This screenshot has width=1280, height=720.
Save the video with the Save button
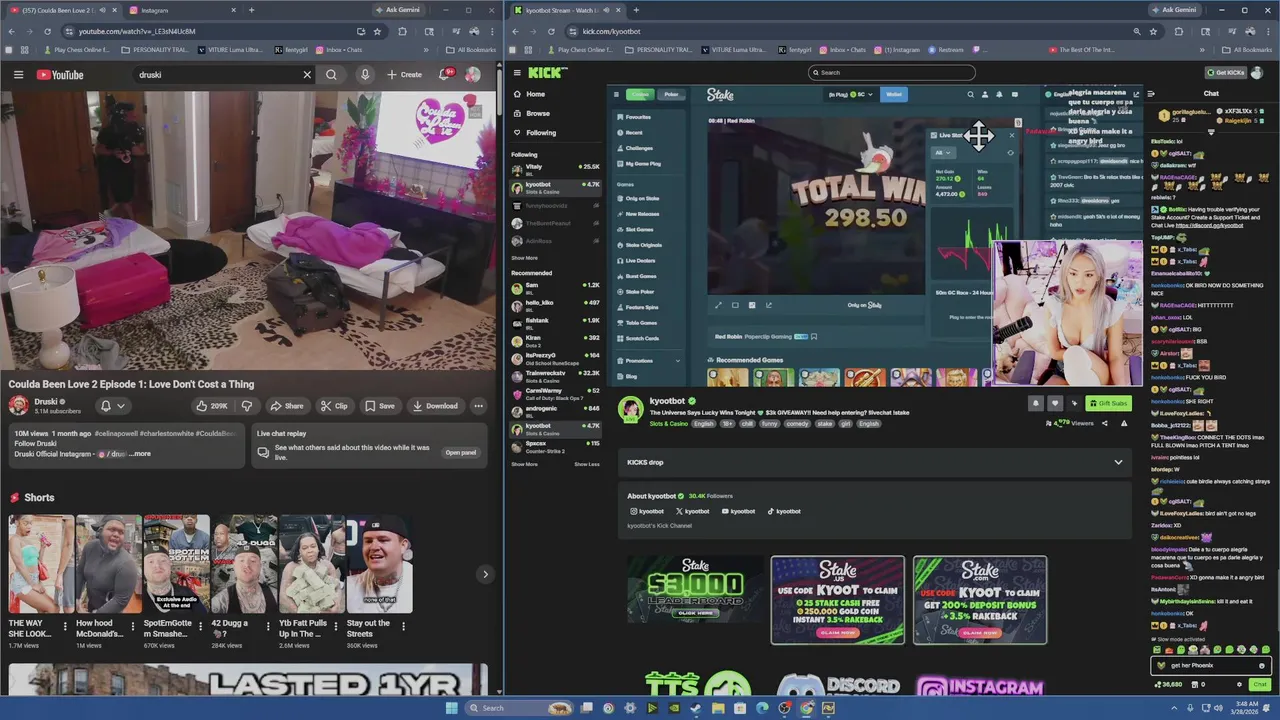click(379, 406)
